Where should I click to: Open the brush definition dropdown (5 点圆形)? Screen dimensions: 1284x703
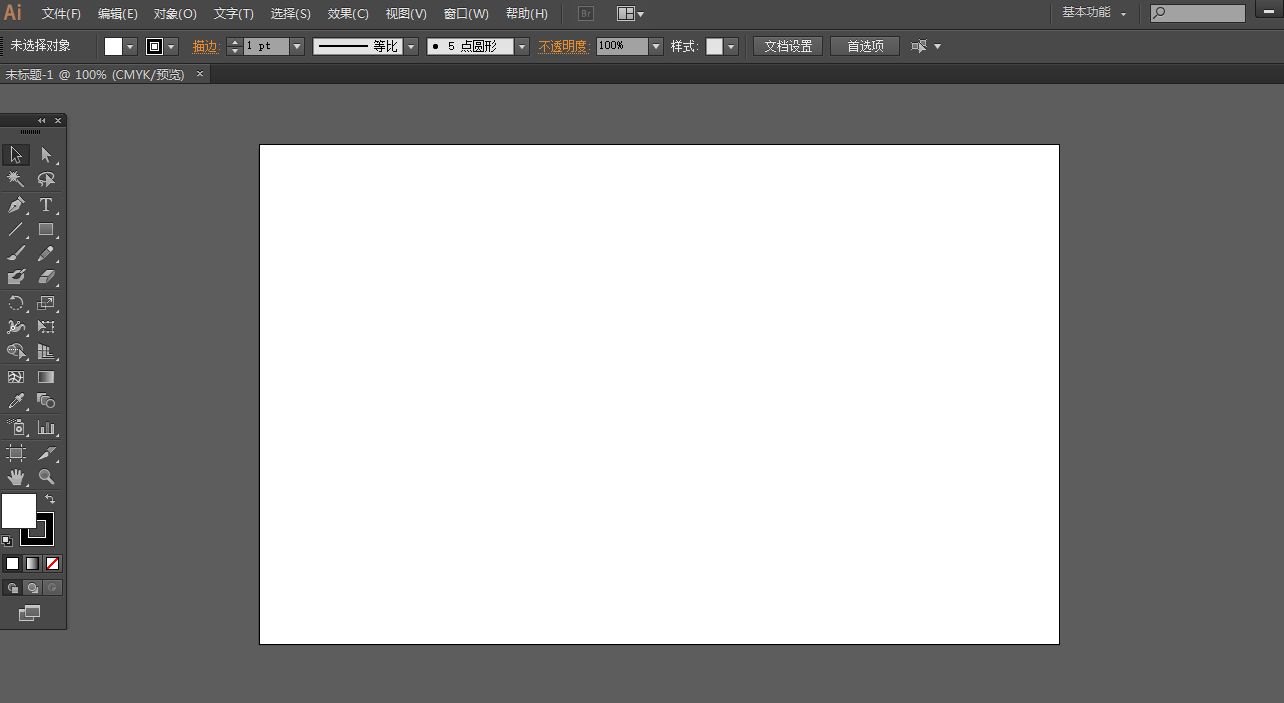coord(522,47)
